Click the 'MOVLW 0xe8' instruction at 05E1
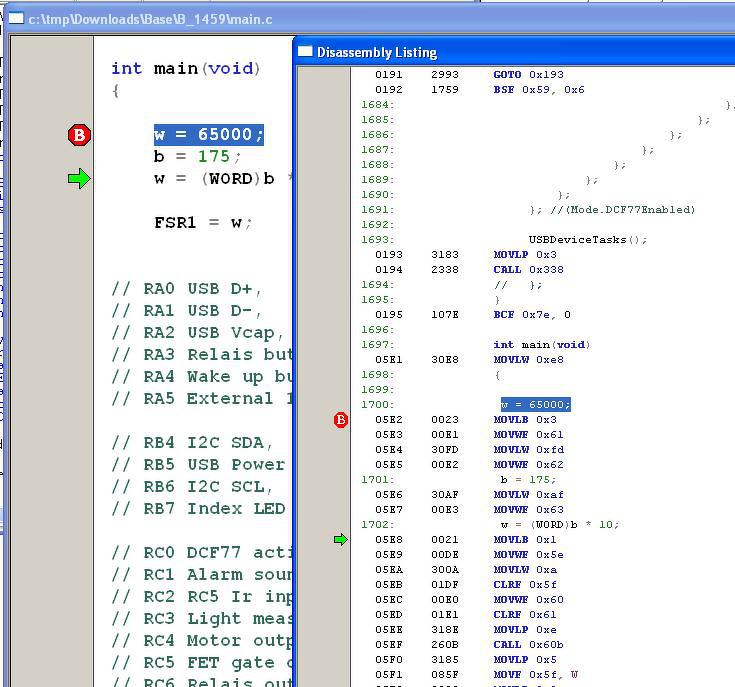 528,359
